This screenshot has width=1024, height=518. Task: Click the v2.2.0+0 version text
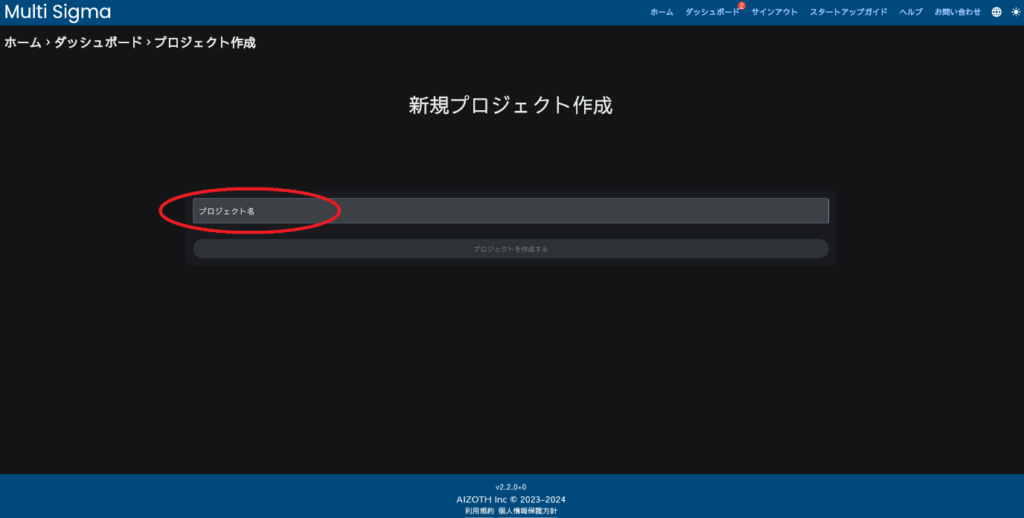510,487
